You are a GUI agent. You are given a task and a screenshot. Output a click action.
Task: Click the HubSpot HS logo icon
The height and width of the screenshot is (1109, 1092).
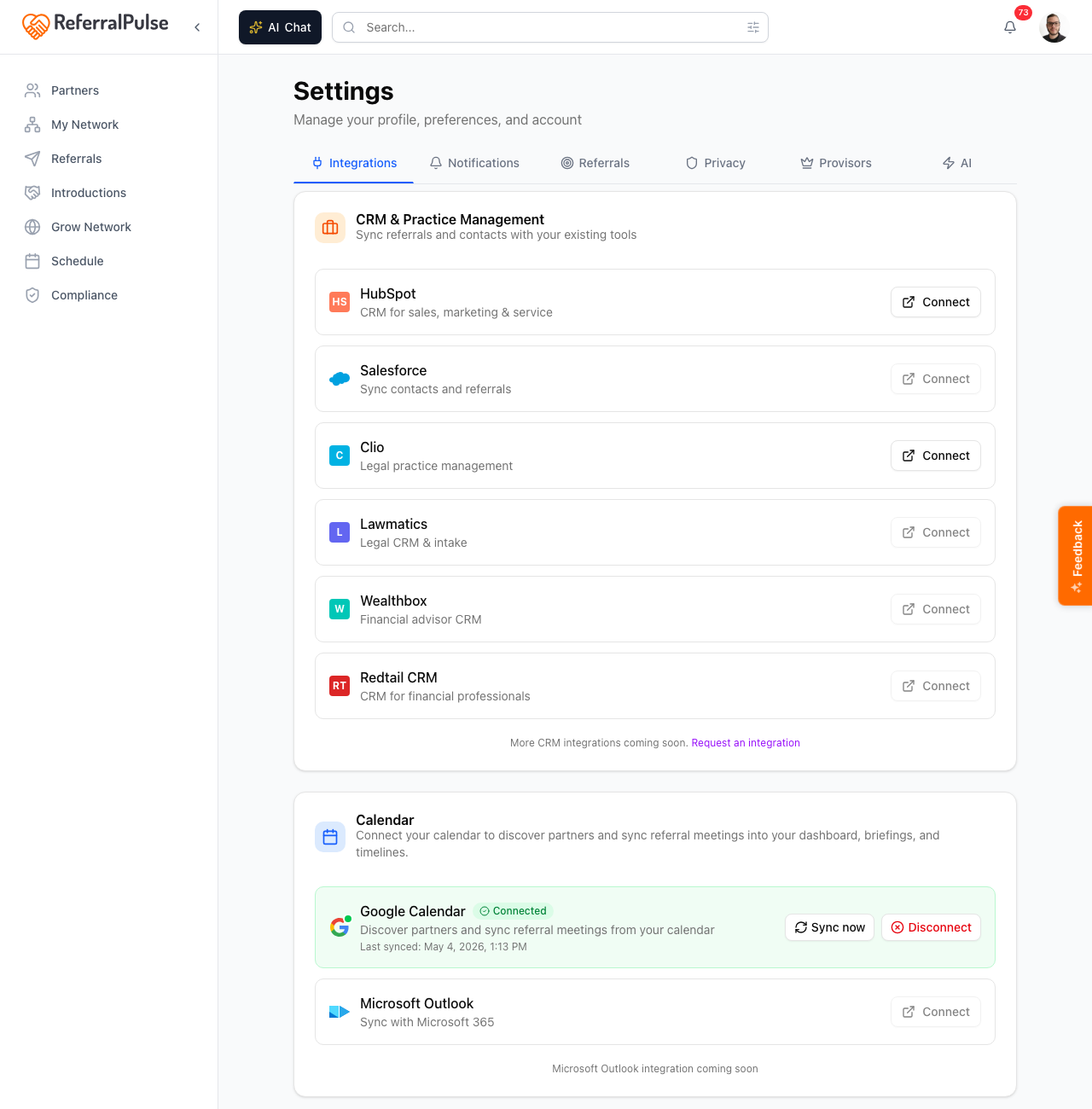pyautogui.click(x=340, y=302)
